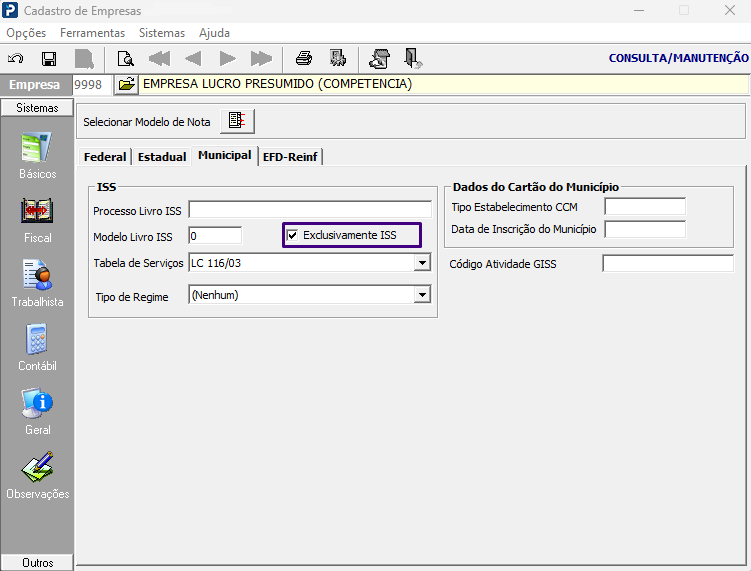Click the undo arrow toolbar icon
The width and height of the screenshot is (751, 571).
(16, 58)
